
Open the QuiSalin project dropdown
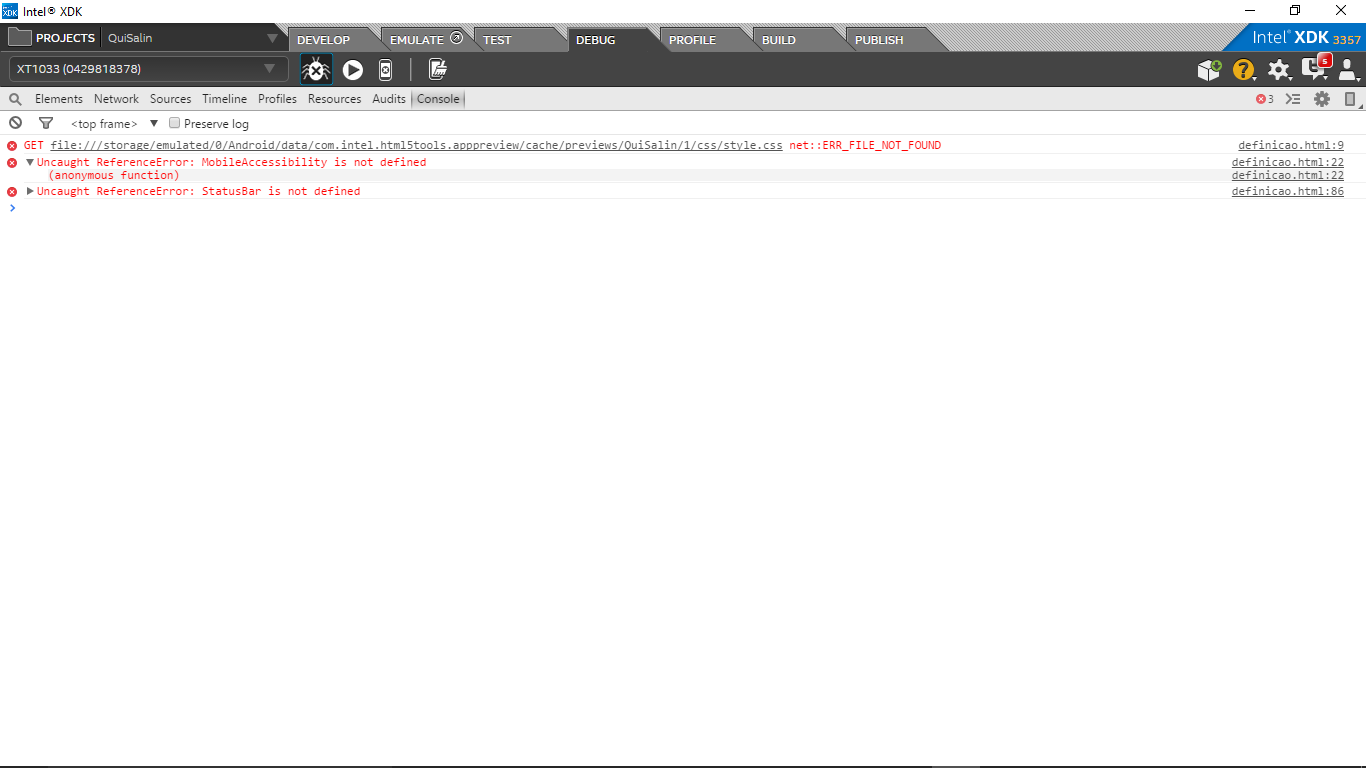[193, 38]
